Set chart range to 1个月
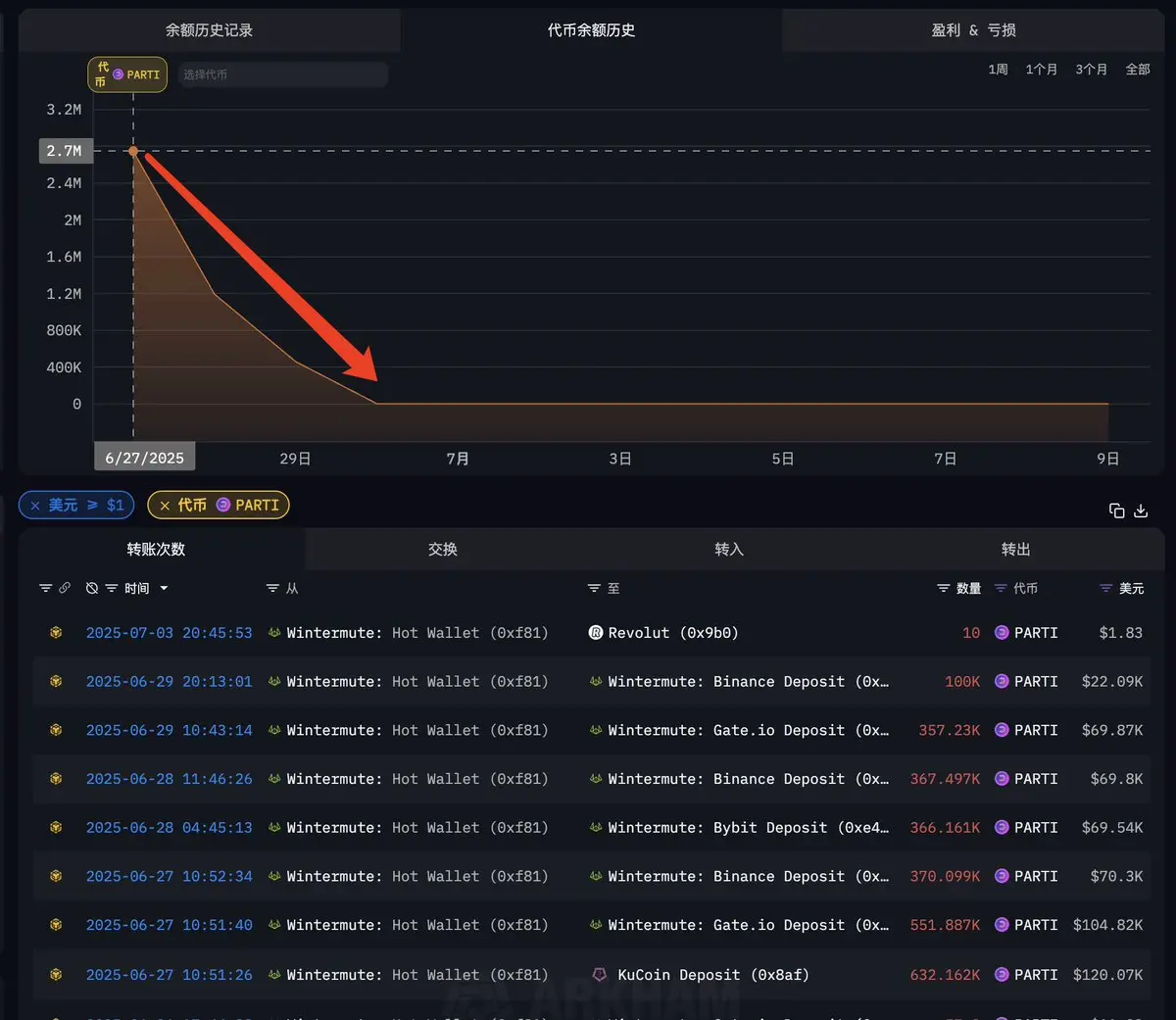The height and width of the screenshot is (1020, 1176). pos(1041,70)
